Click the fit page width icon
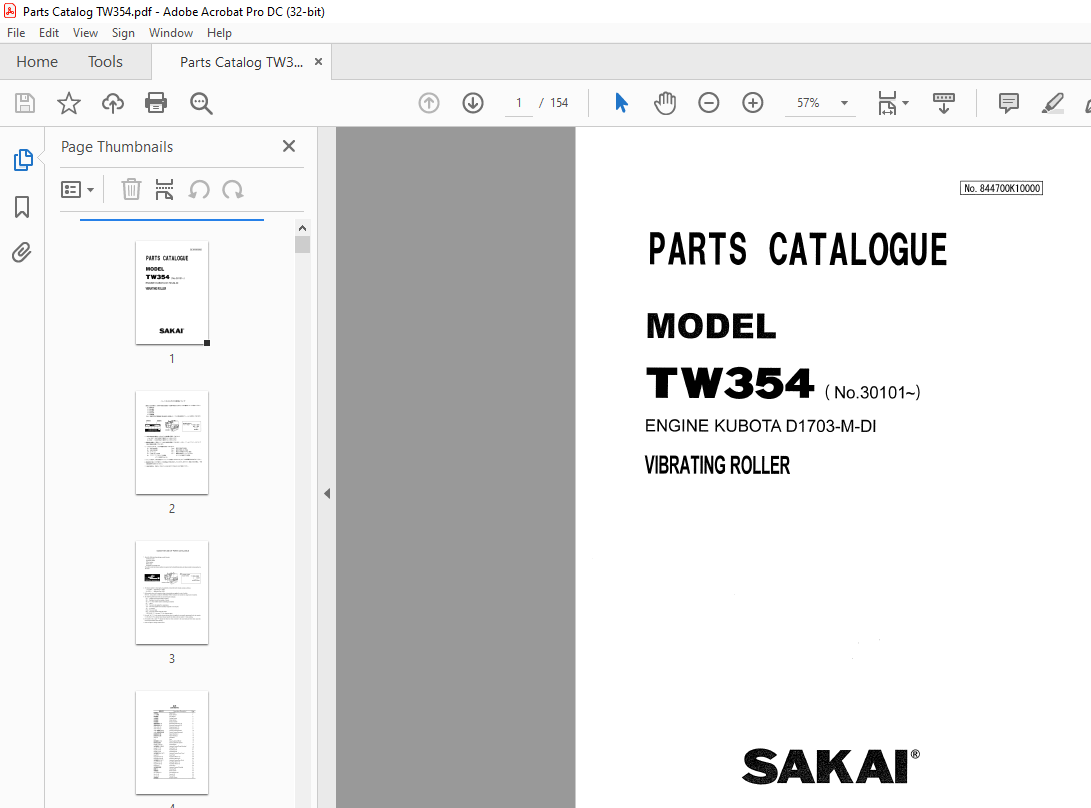Image resolution: width=1091 pixels, height=808 pixels. (x=887, y=103)
